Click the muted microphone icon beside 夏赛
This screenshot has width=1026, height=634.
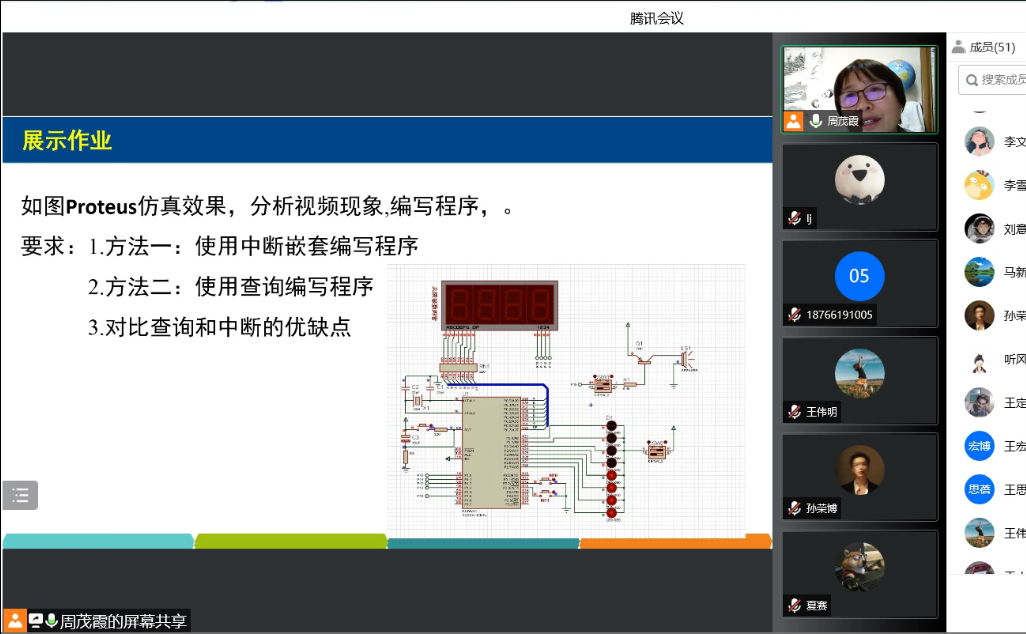coord(794,605)
